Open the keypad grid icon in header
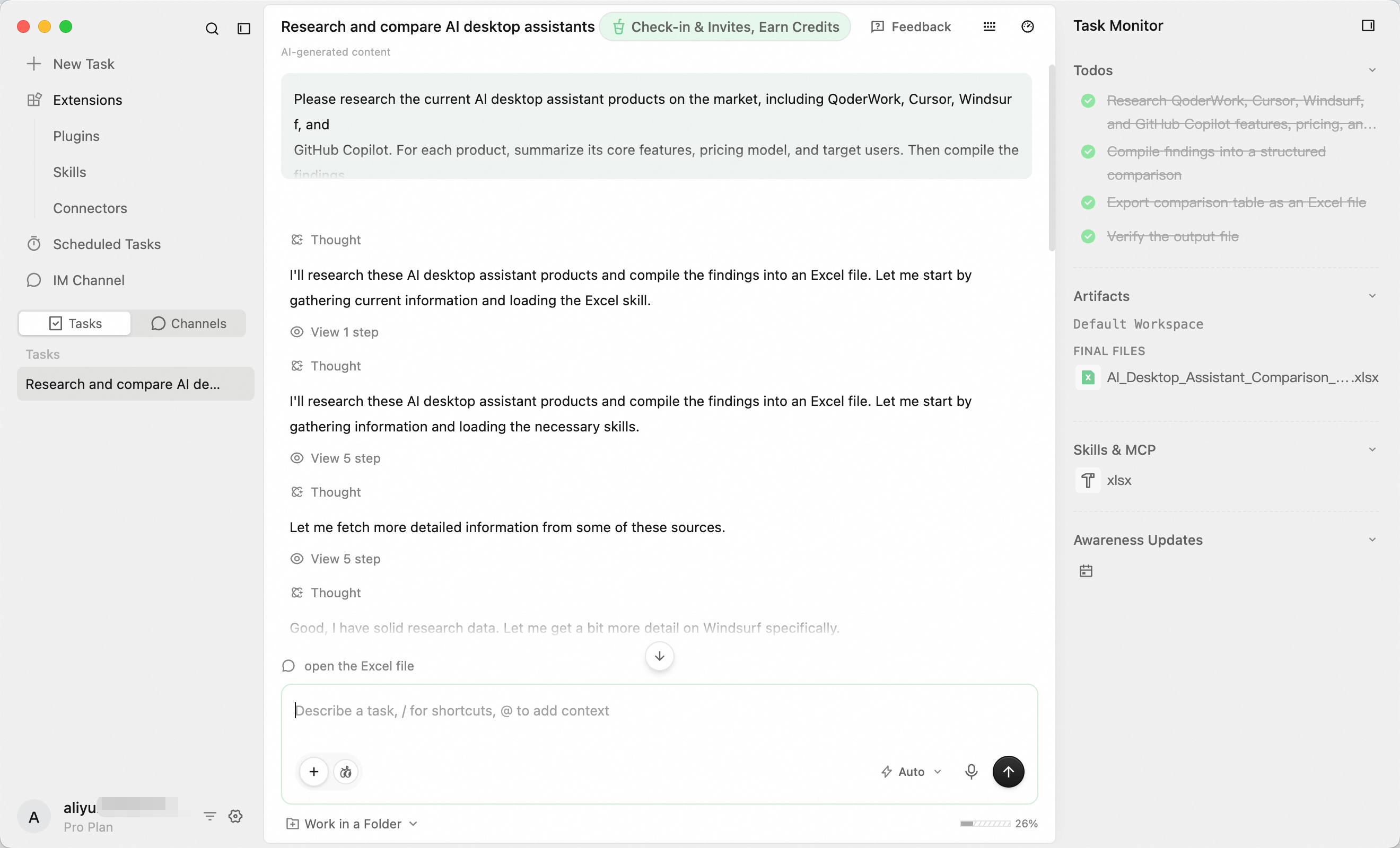Viewport: 1400px width, 848px height. (989, 26)
